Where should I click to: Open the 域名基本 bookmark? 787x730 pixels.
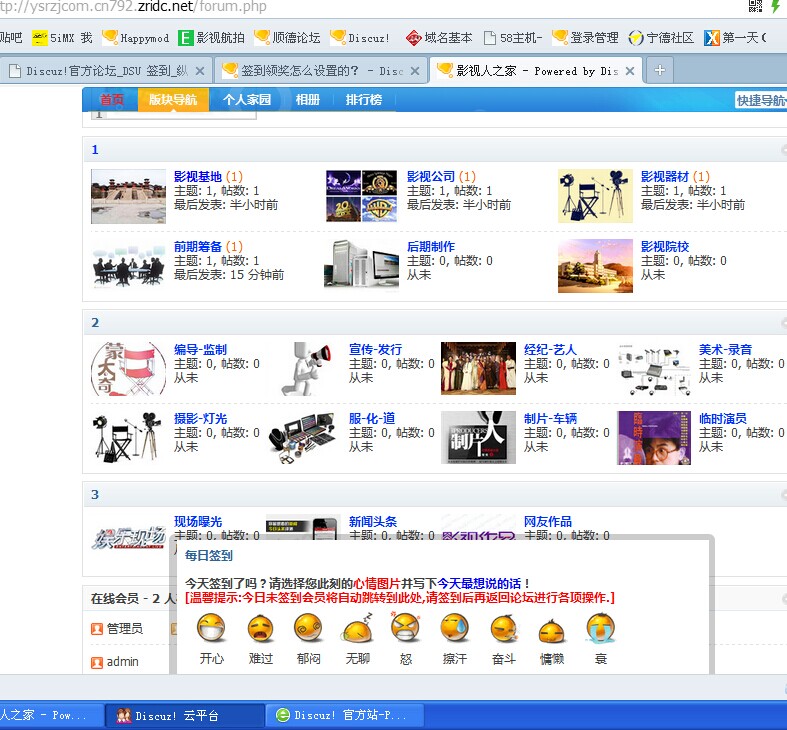(439, 38)
